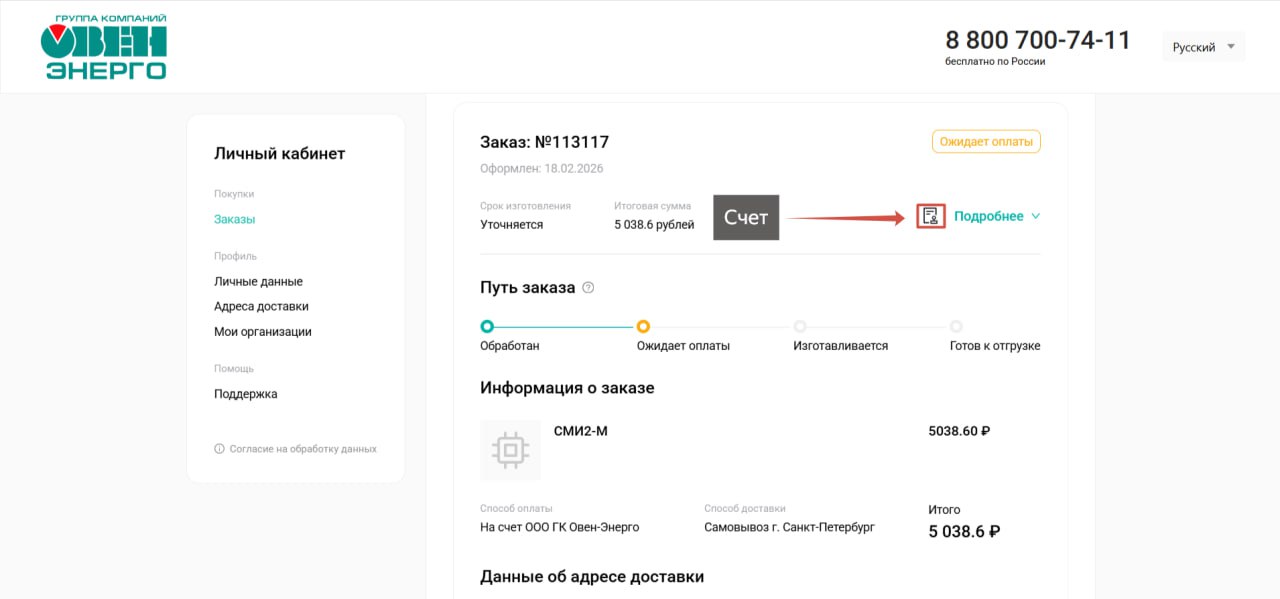Image resolution: width=1280 pixels, height=599 pixels.
Task: Open the invoice document icon
Action: [931, 216]
